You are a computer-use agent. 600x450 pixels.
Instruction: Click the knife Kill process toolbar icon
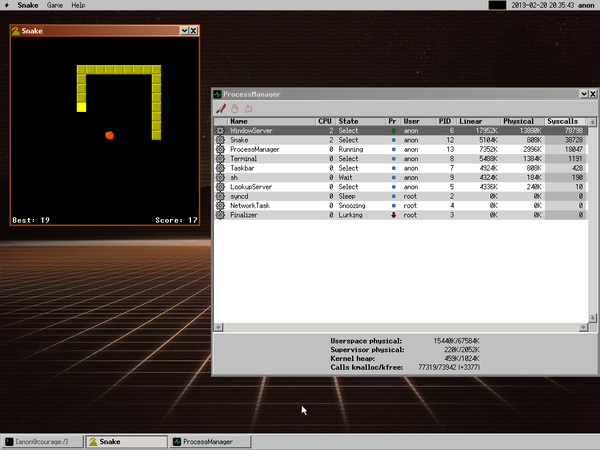(221, 109)
